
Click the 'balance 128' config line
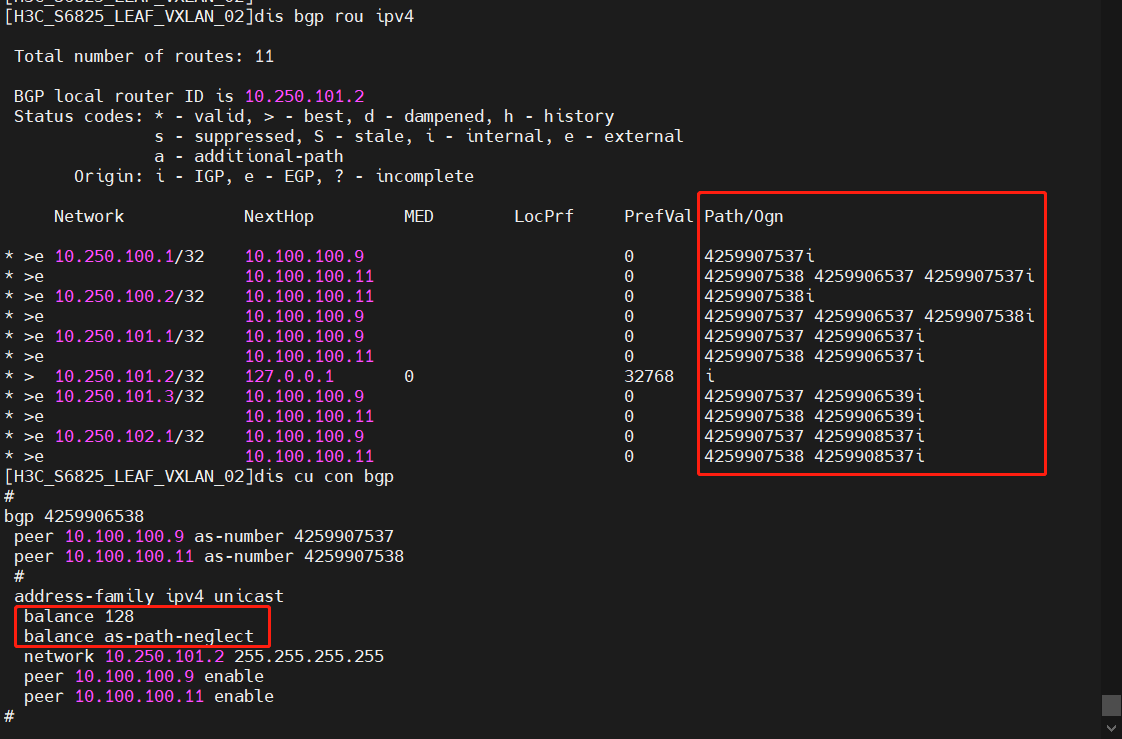pos(79,616)
